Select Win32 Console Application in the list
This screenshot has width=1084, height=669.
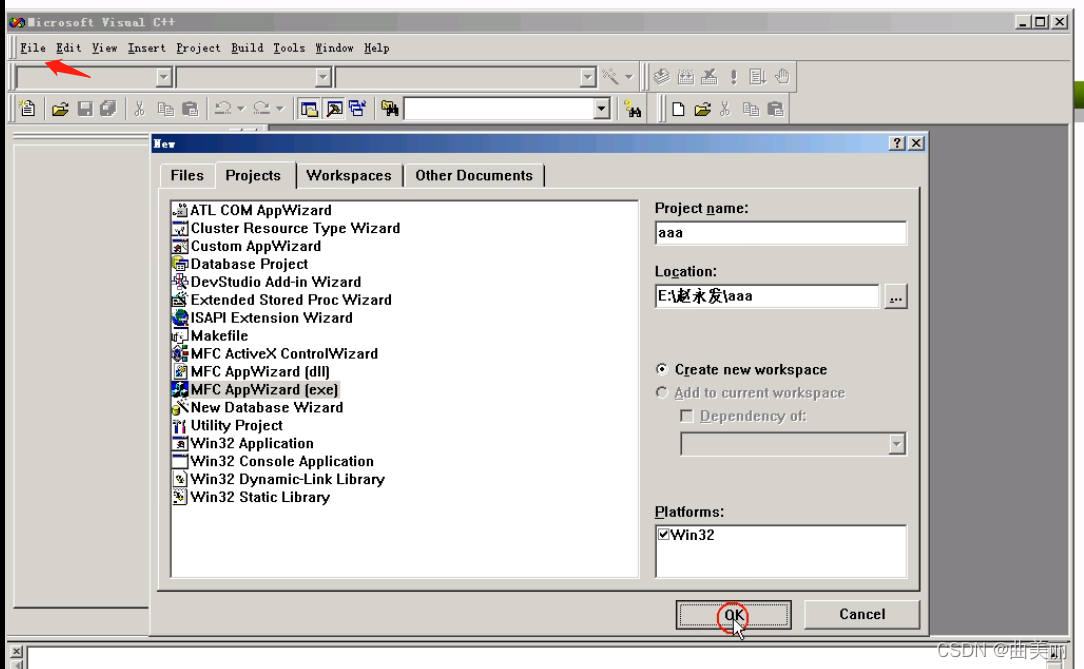pos(282,461)
